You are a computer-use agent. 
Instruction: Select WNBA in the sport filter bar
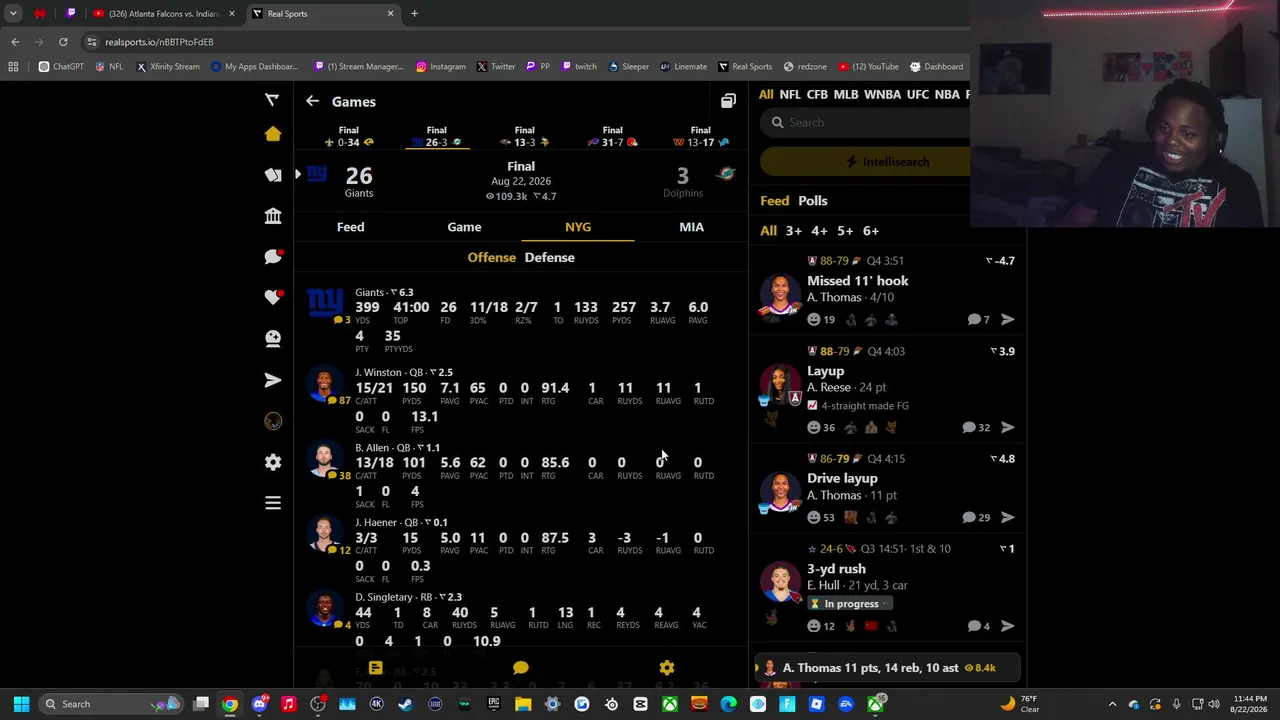(x=882, y=95)
